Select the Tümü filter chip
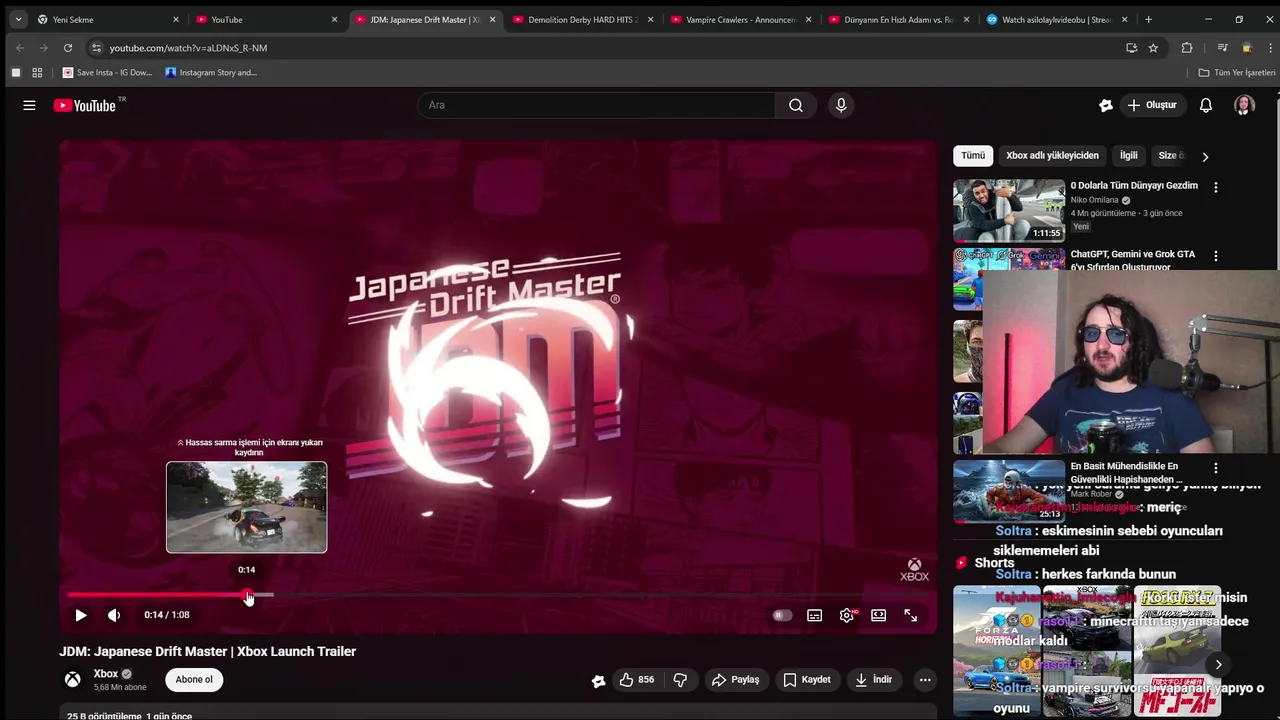This screenshot has height=720, width=1280. (x=973, y=156)
